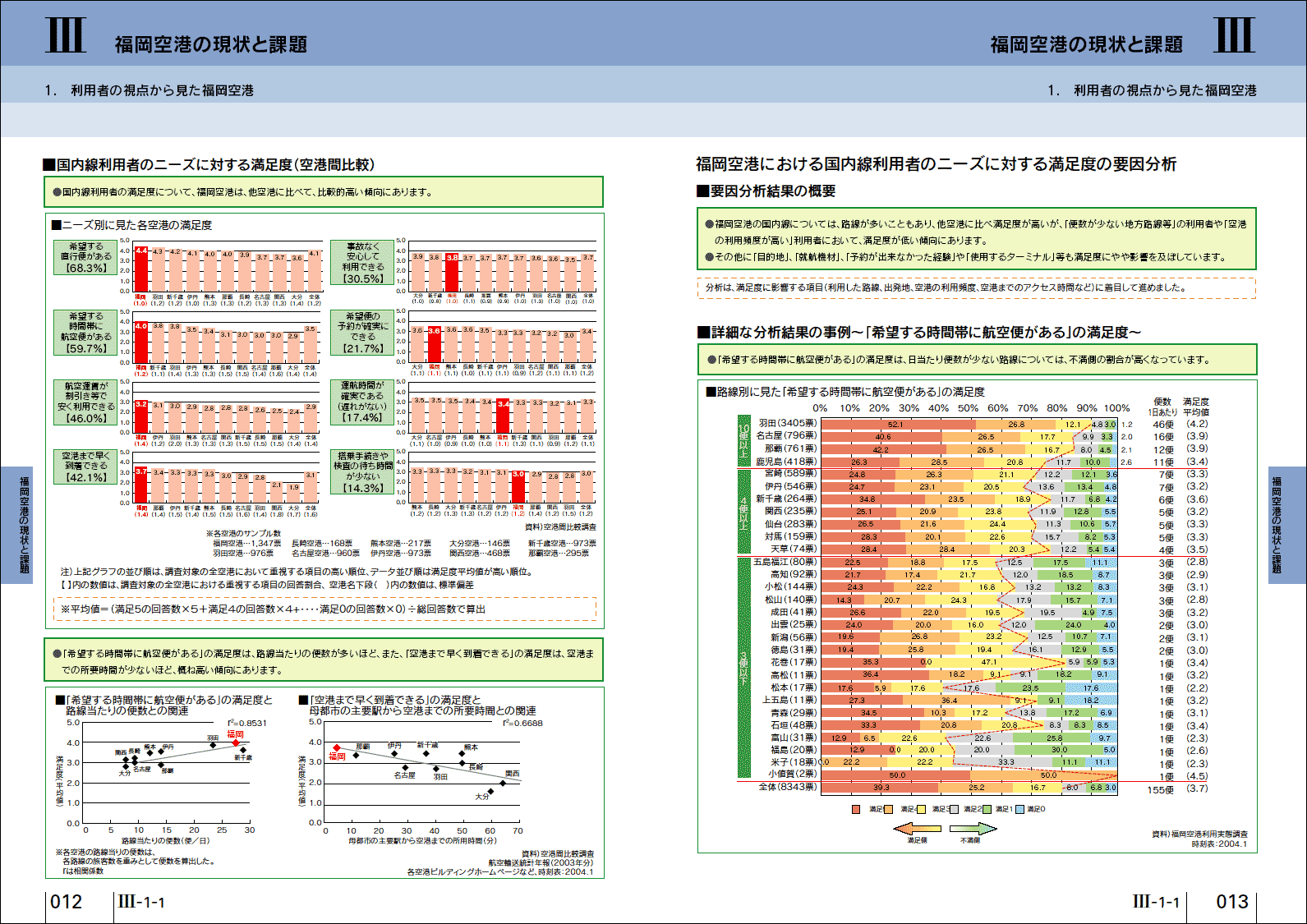This screenshot has height=924, width=1307.
Task: Click the red 3.8 bar in 事故なく安心して利用できる chart
Action: (x=452, y=272)
